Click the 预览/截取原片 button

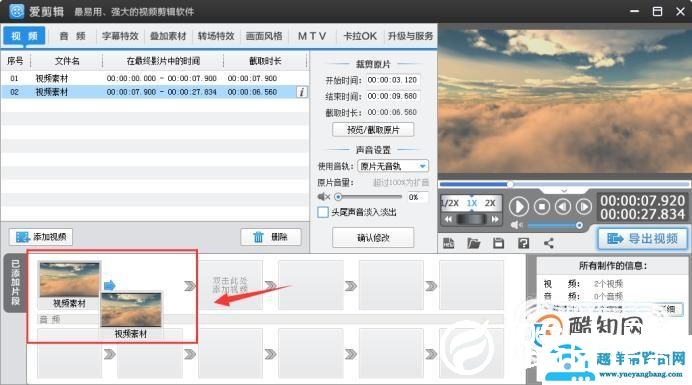[x=373, y=130]
